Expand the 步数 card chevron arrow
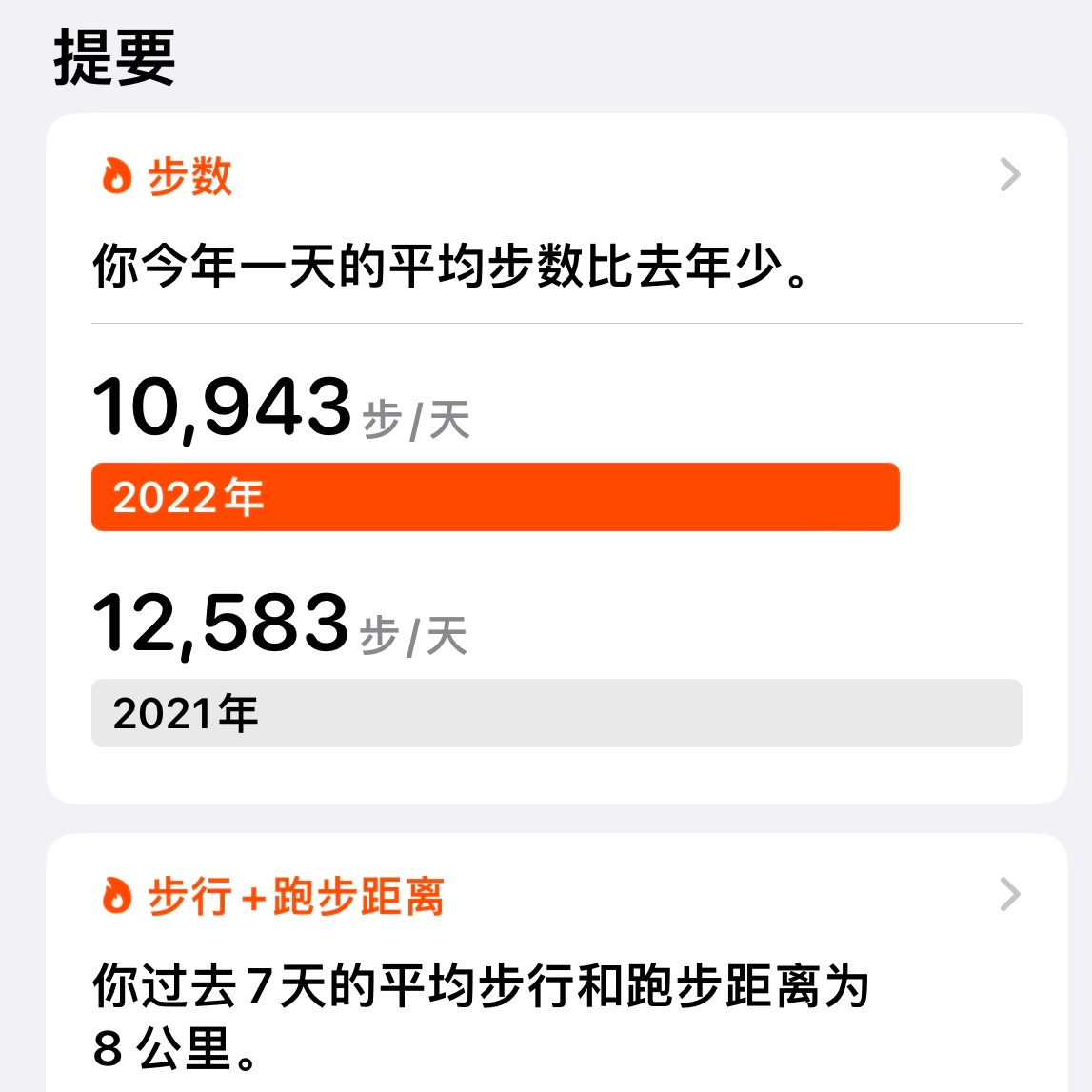The width and height of the screenshot is (1092, 1092). [x=1010, y=175]
